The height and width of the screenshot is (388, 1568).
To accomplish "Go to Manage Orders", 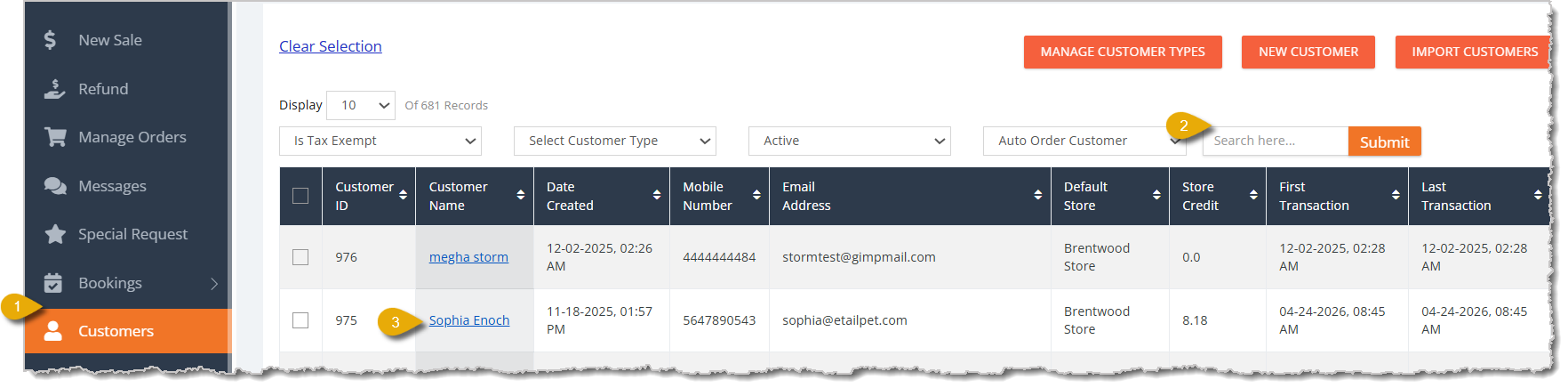I will pos(132,137).
